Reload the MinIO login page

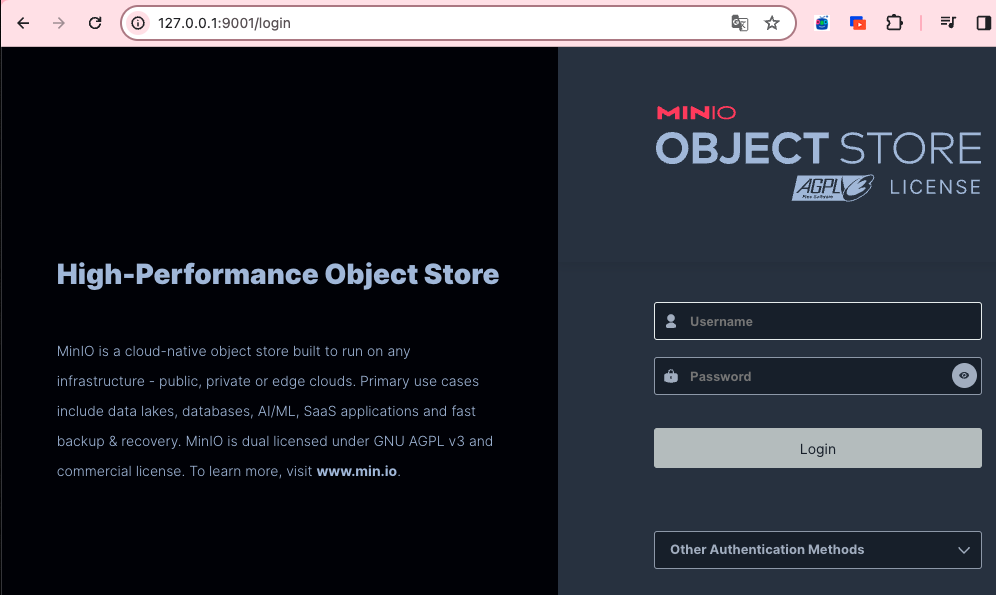[x=95, y=23]
